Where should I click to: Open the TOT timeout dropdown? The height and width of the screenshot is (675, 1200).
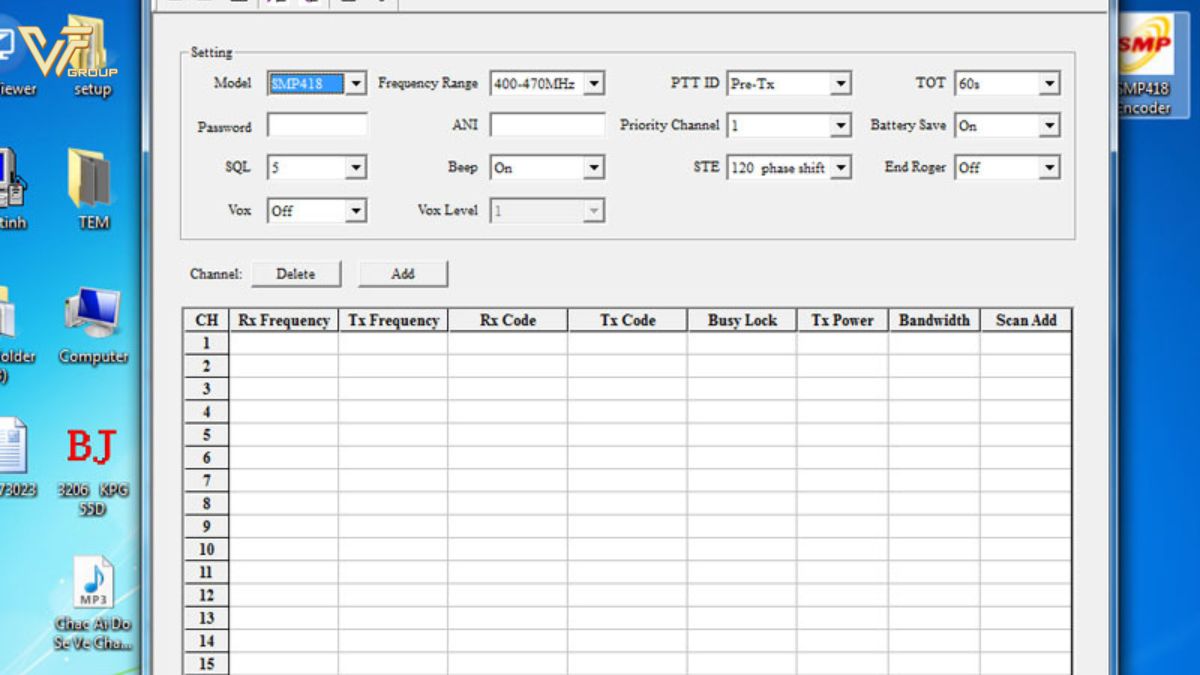click(1048, 84)
